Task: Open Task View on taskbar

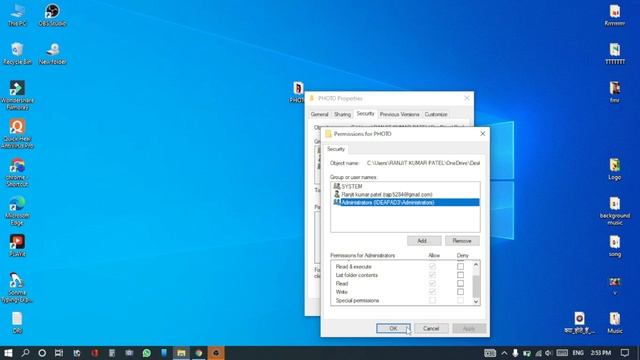Action: [59, 353]
